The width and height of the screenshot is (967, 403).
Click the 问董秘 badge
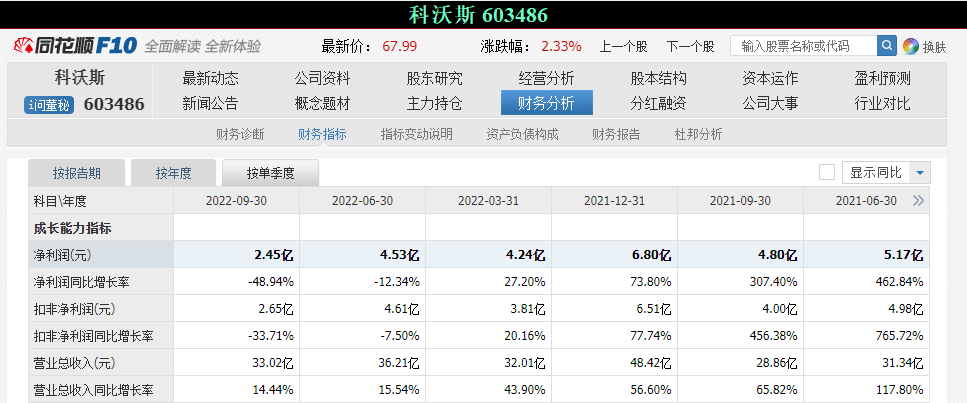pyautogui.click(x=49, y=106)
